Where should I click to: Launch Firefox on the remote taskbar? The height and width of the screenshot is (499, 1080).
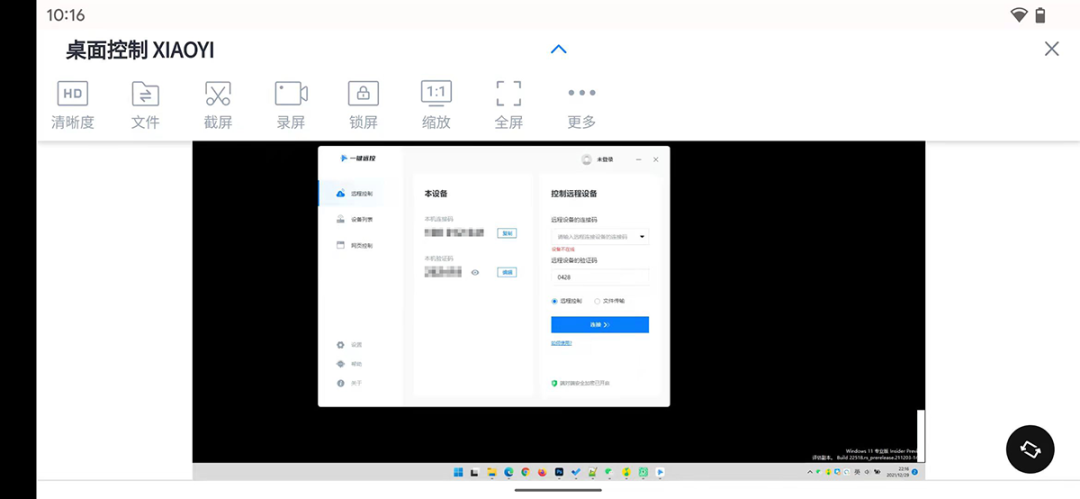[542, 472]
